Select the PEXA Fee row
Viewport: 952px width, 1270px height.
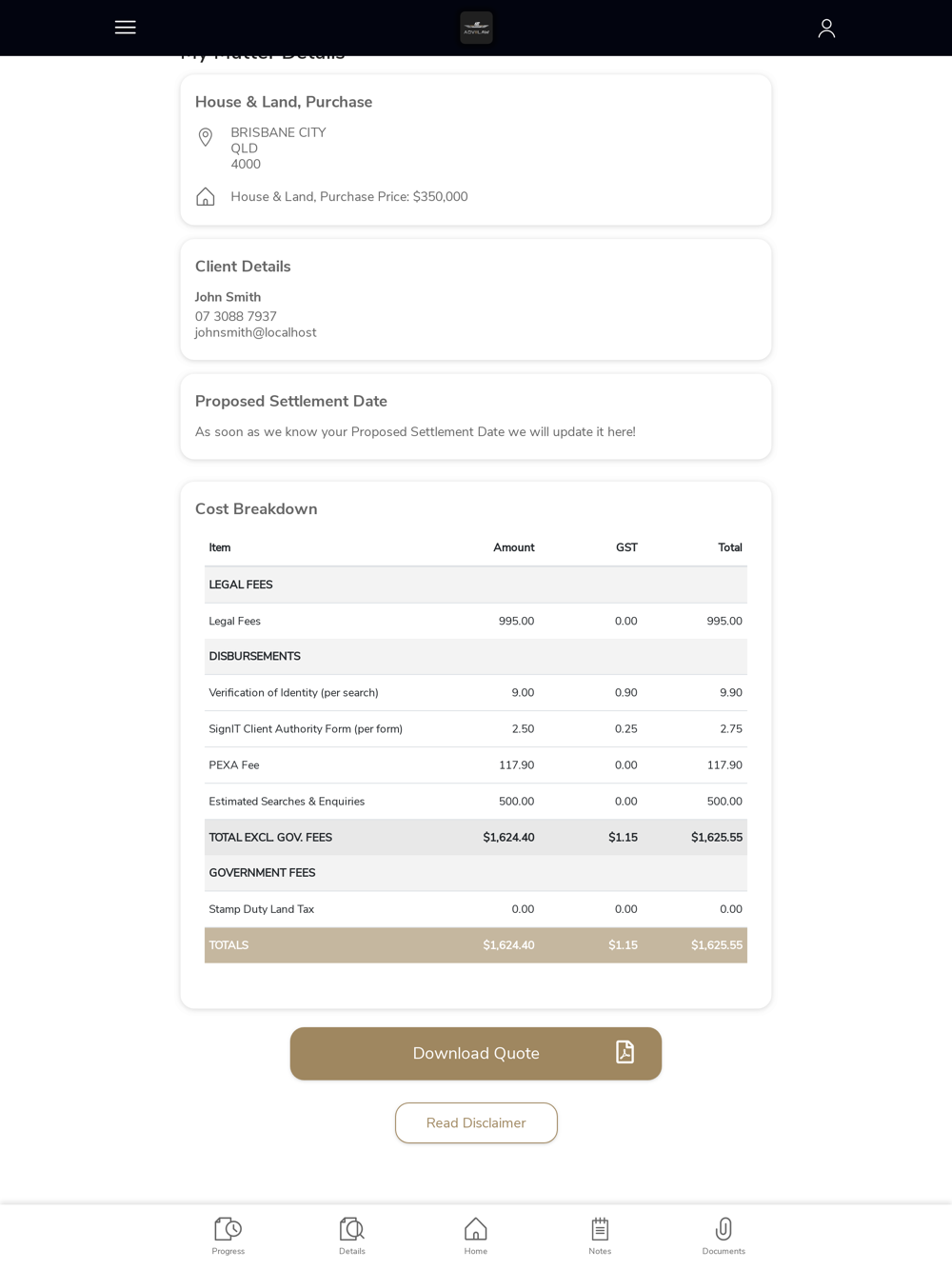(x=476, y=764)
